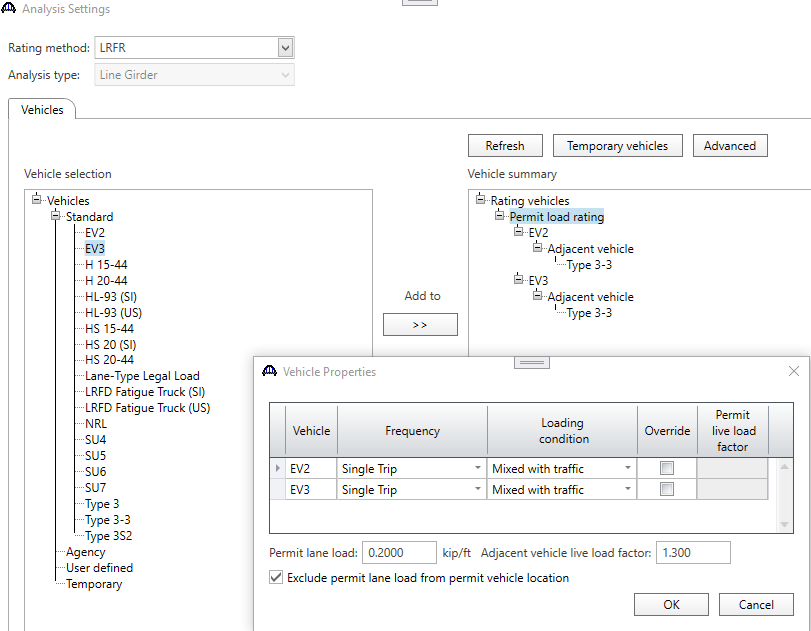Select H 15-44 vehicle
Viewport: 811px width, 631px height.
[x=106, y=265]
